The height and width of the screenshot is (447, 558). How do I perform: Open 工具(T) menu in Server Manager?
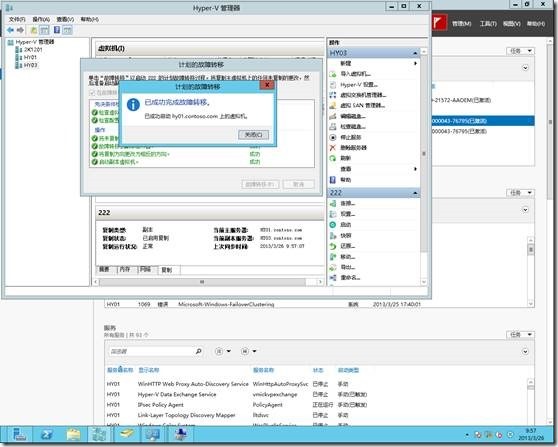[488, 23]
